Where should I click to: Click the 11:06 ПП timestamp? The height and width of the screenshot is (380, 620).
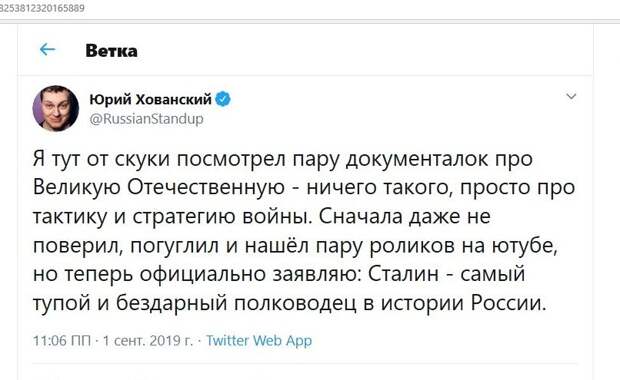click(x=62, y=340)
